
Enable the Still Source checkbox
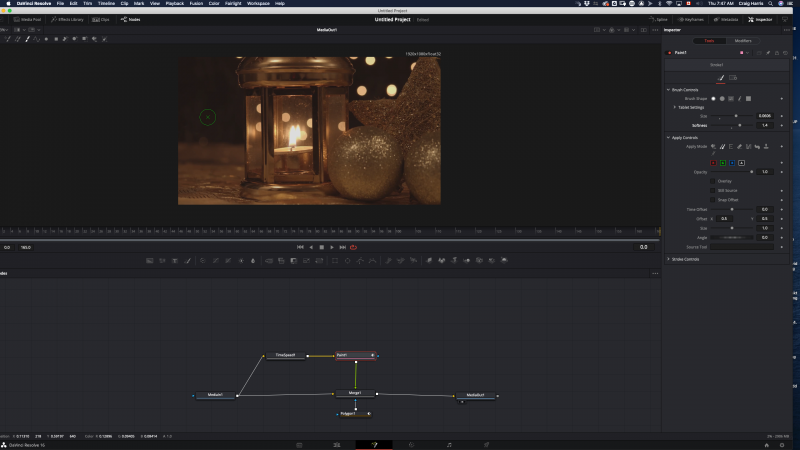tap(713, 190)
